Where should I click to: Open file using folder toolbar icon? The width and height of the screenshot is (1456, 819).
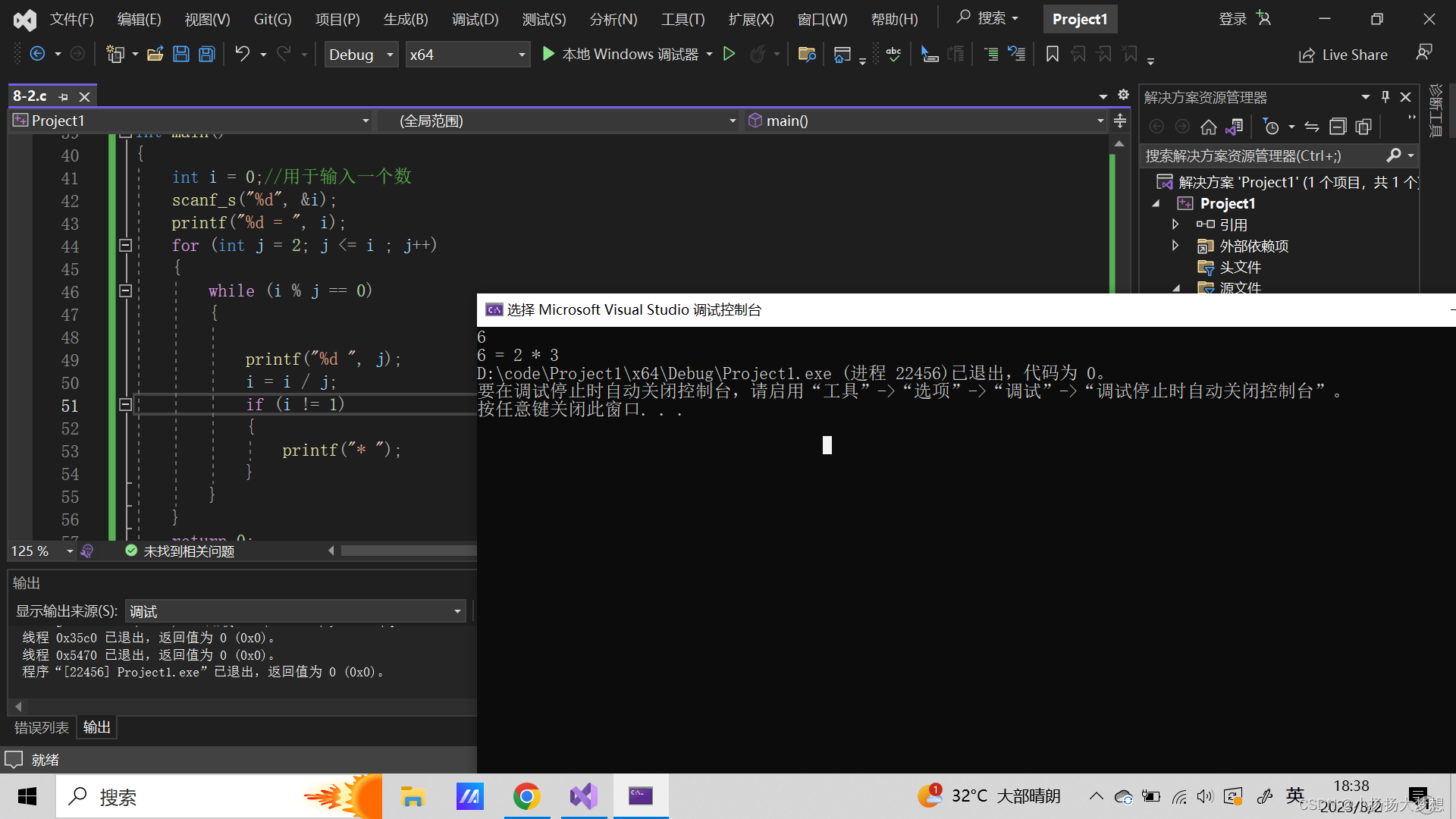coord(155,54)
